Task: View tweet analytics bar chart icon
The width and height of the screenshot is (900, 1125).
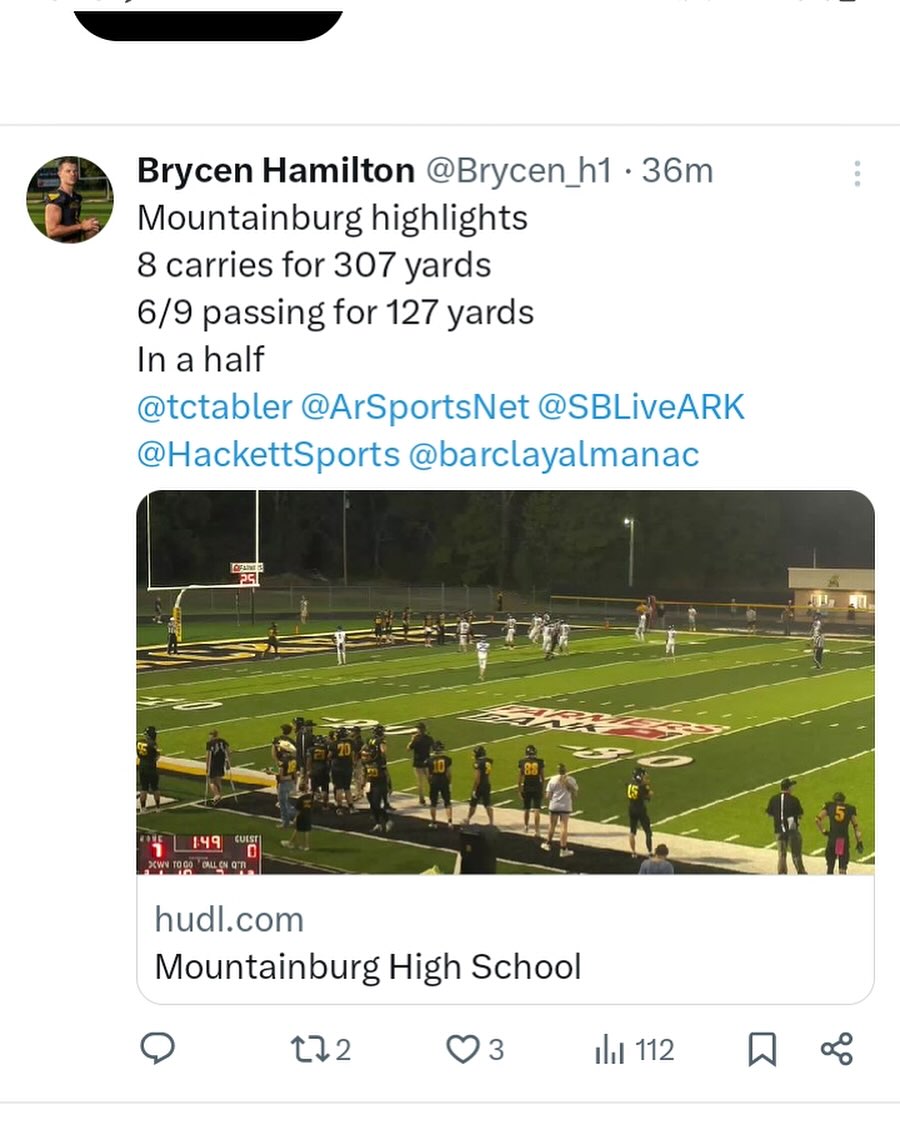Action: [609, 1049]
